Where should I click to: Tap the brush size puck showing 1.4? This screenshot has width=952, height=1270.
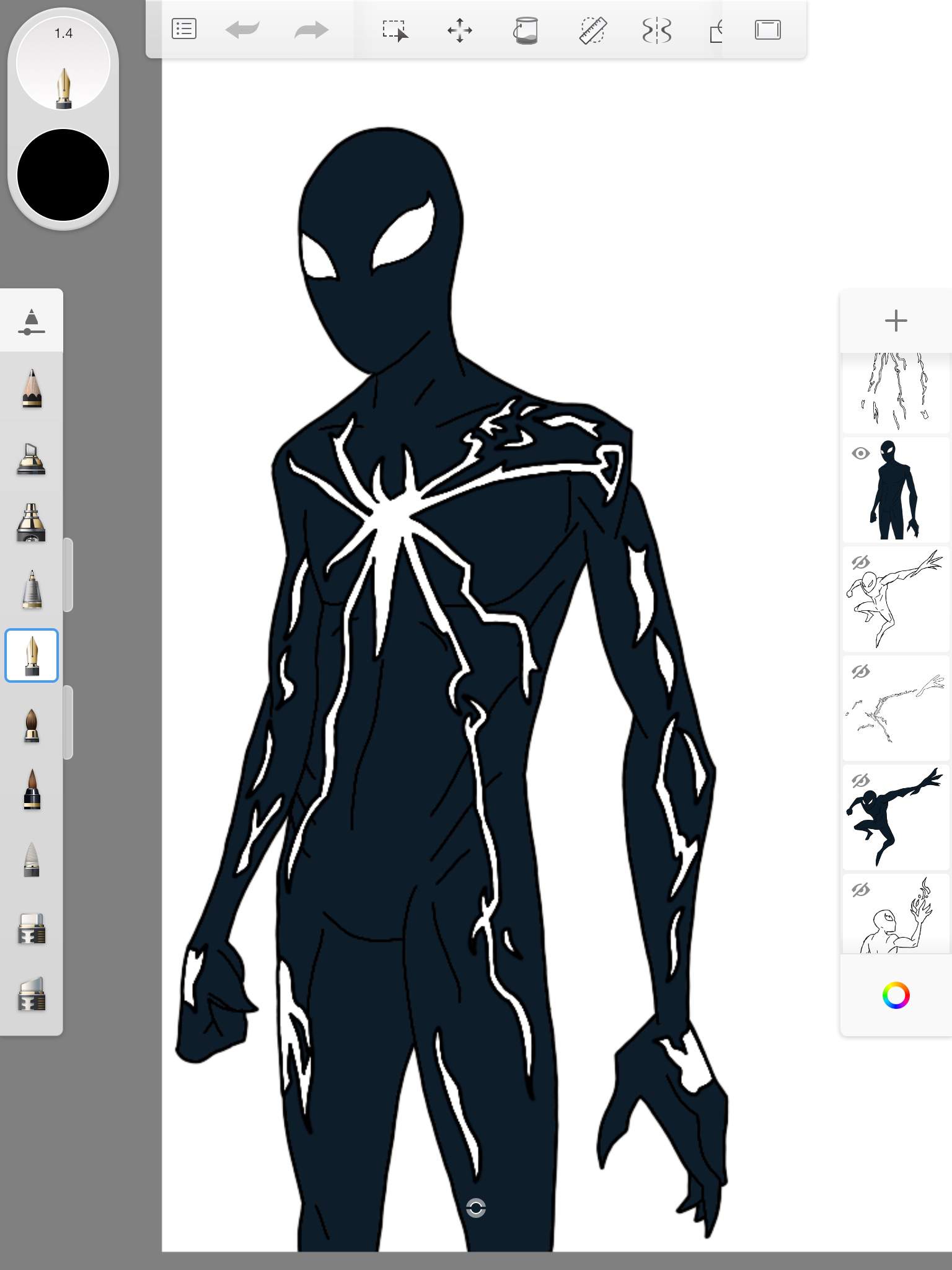coord(63,63)
